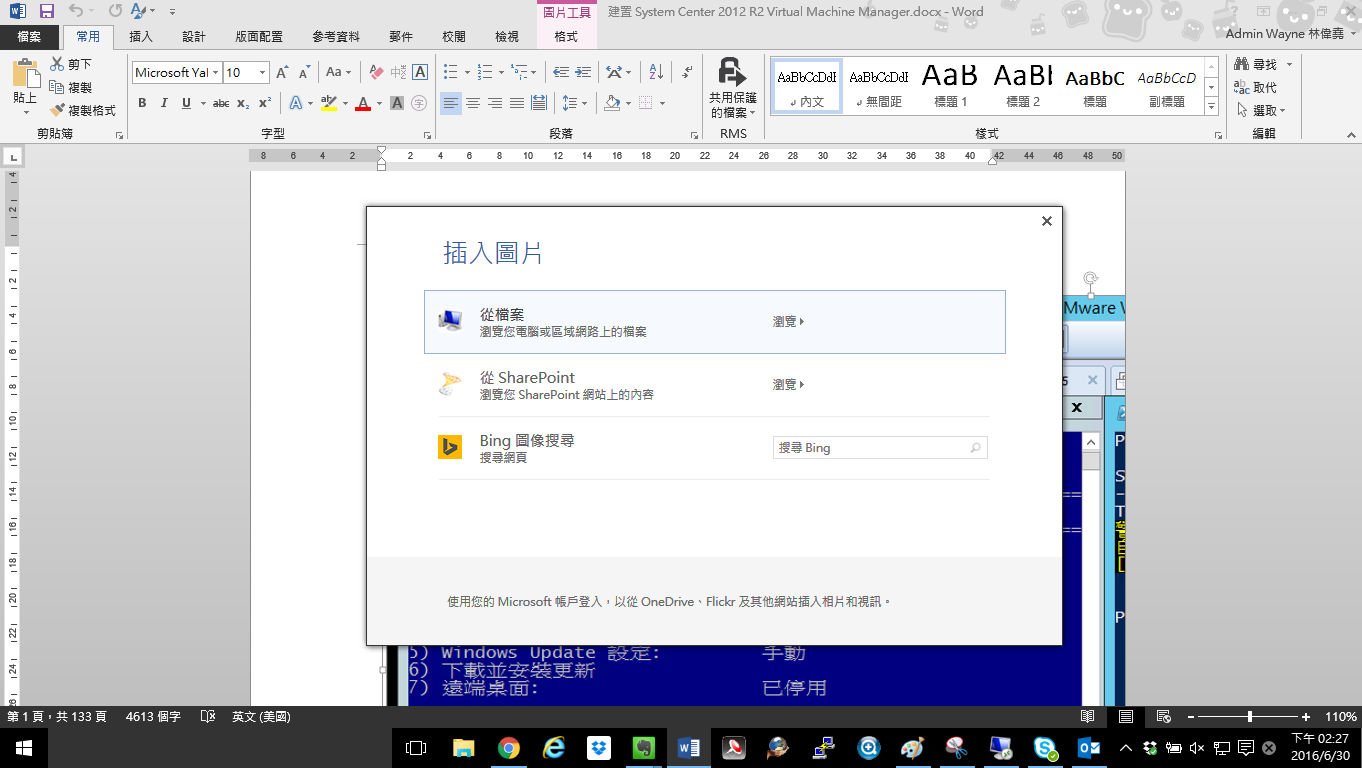The height and width of the screenshot is (768, 1362).
Task: Toggle align left paragraph alignment
Action: (451, 103)
